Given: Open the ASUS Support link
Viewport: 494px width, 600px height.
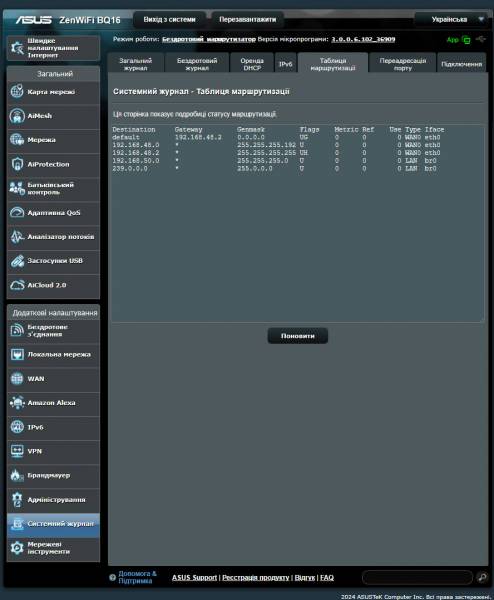Looking at the screenshot, I should [194, 577].
